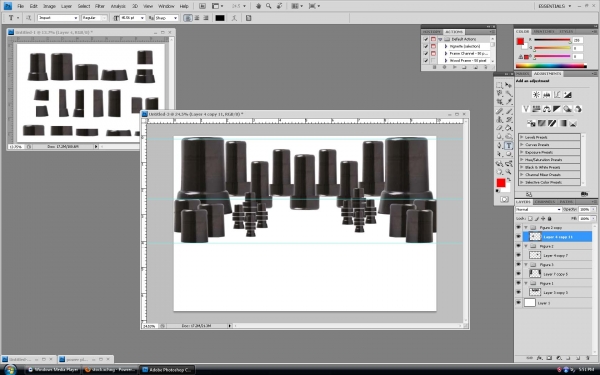The height and width of the screenshot is (375, 600).
Task: Expand Curves Presets list
Action: 522,145
